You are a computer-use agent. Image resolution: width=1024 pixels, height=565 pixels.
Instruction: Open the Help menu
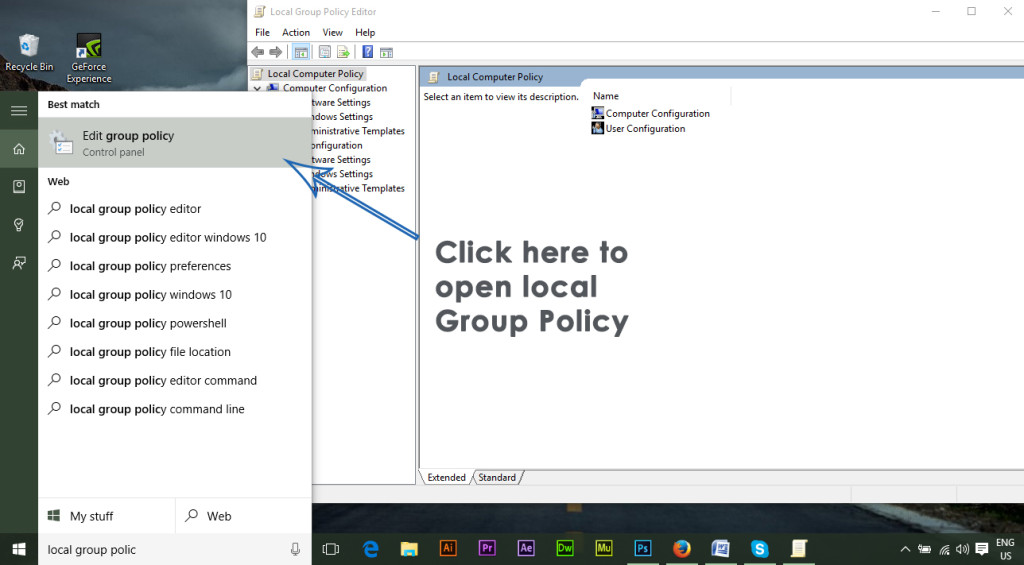pos(365,33)
